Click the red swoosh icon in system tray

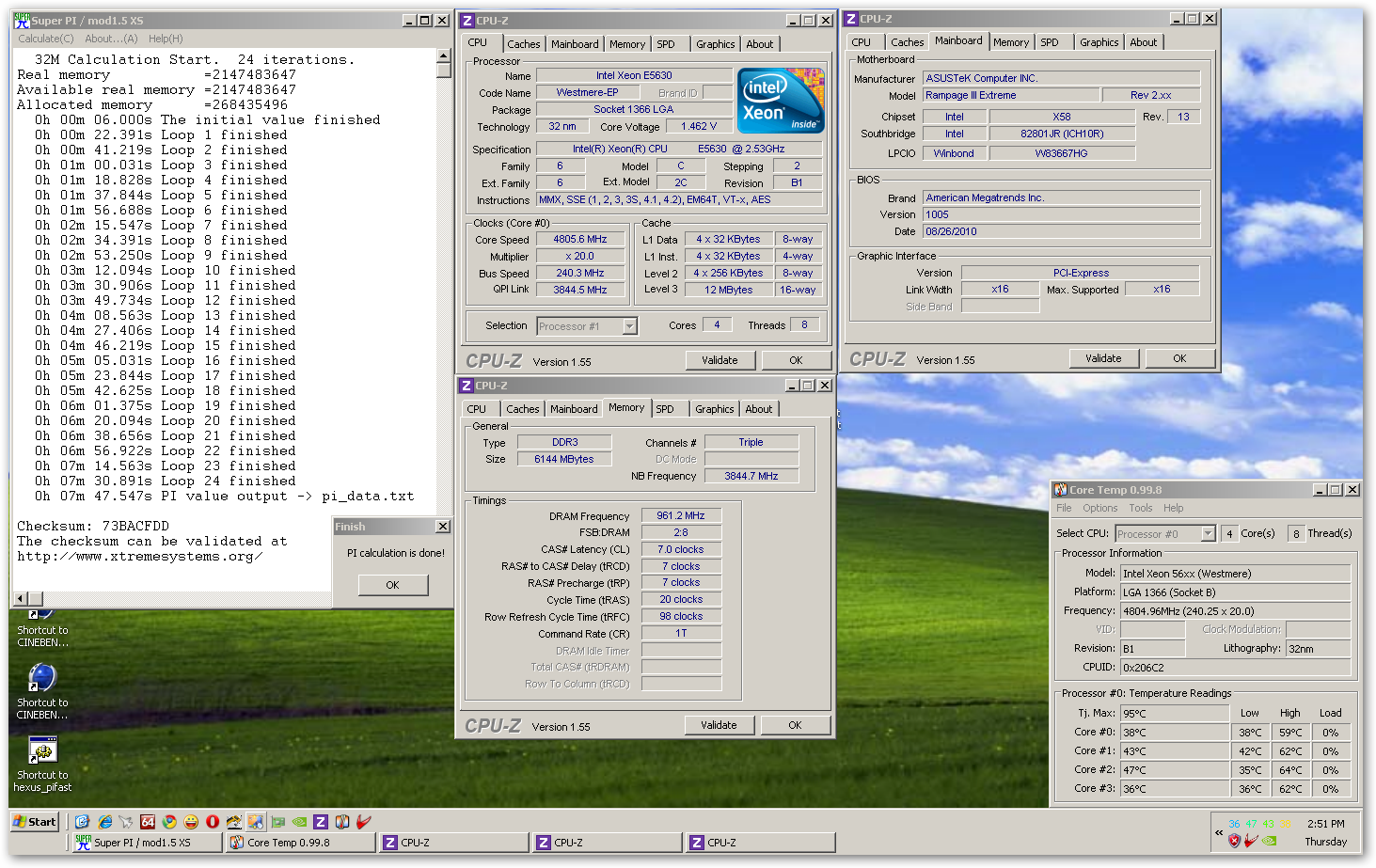click(x=1251, y=841)
